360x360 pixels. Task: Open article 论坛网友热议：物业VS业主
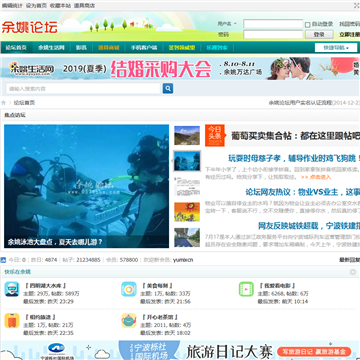303,192
